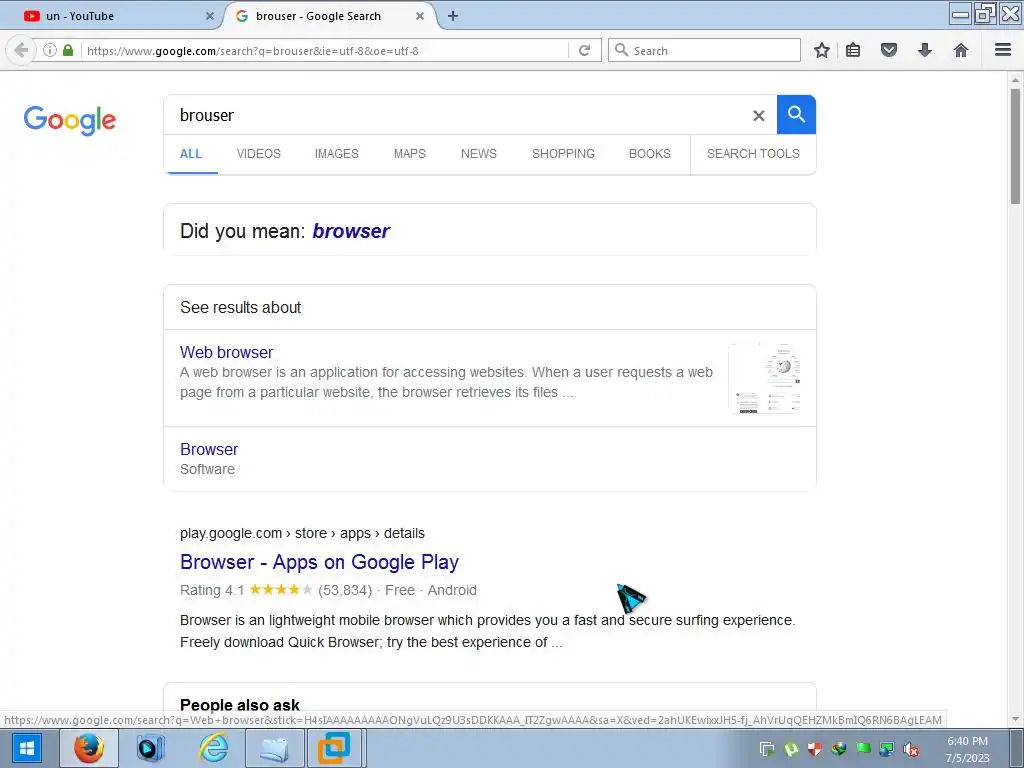1024x768 pixels.
Task: Switch to BOOKS results
Action: [650, 153]
